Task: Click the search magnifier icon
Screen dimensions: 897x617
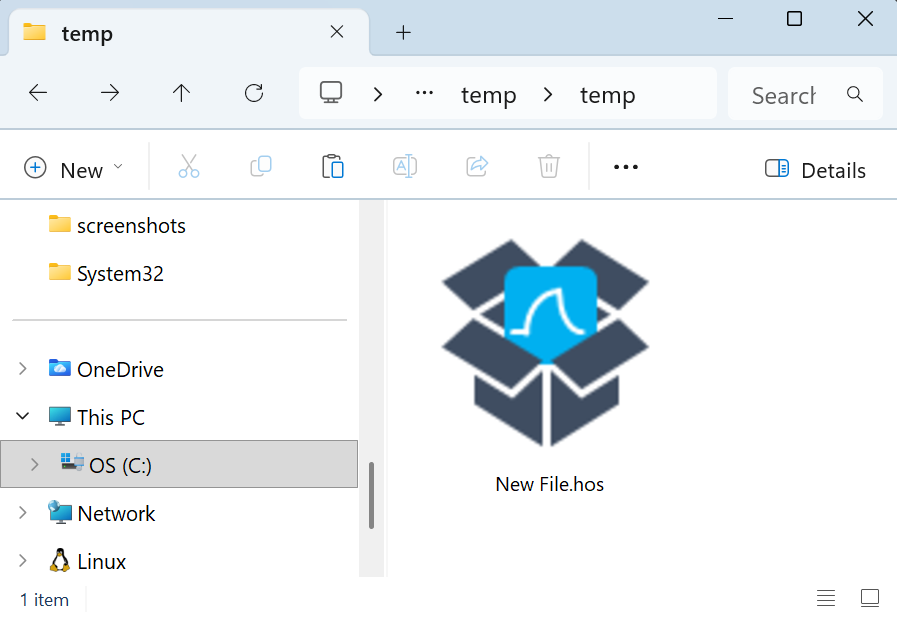Action: pos(855,94)
